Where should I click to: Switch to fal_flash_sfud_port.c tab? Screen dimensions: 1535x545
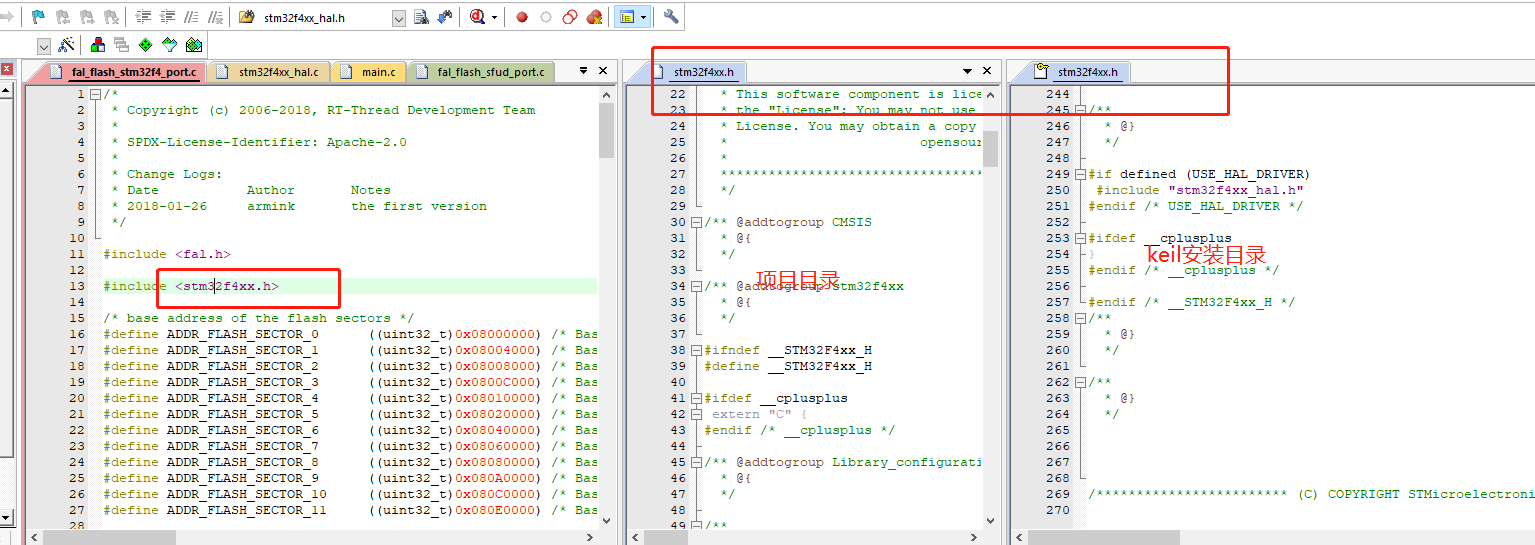pyautogui.click(x=481, y=72)
